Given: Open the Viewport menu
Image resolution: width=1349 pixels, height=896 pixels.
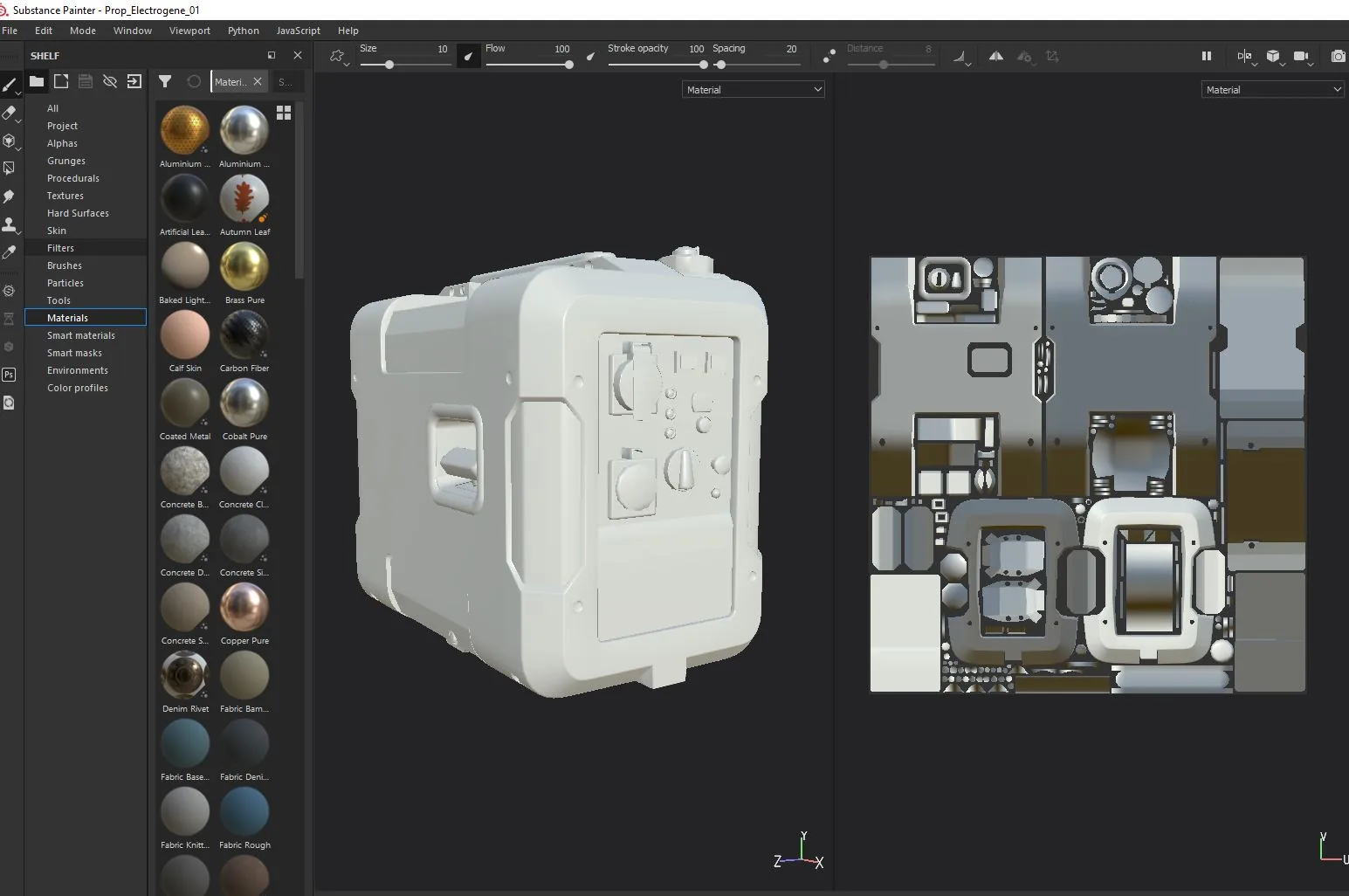Looking at the screenshot, I should pos(189,31).
